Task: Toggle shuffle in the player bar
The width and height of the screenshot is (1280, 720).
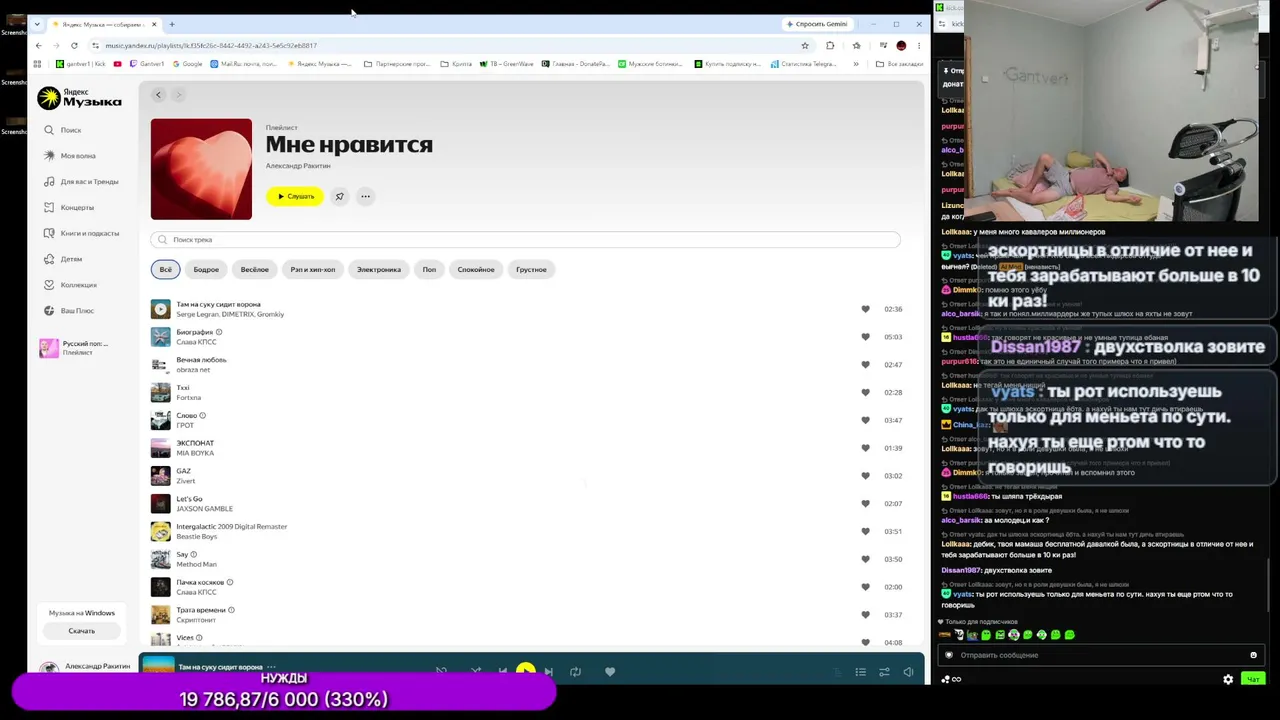Action: (476, 672)
